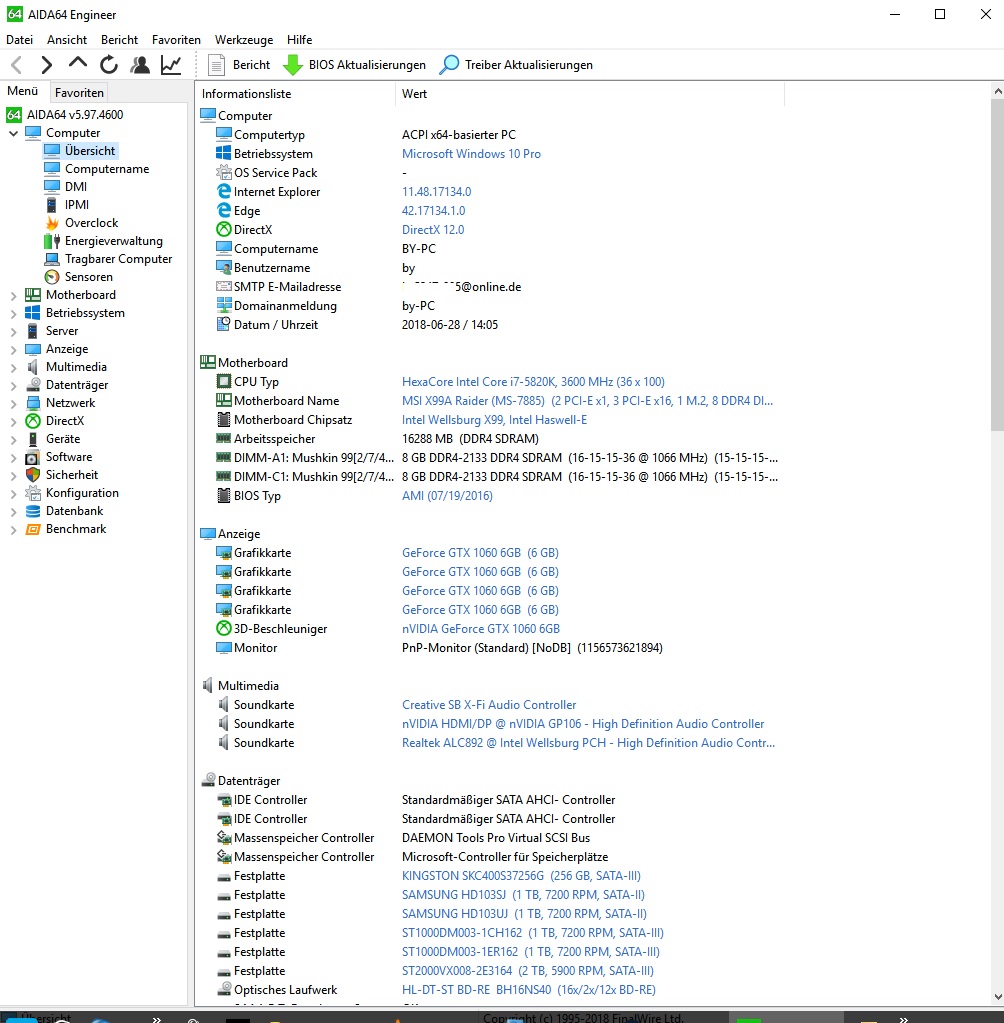Click the refresh toolbar icon
Viewport: 1004px width, 1023px height.
(x=108, y=64)
